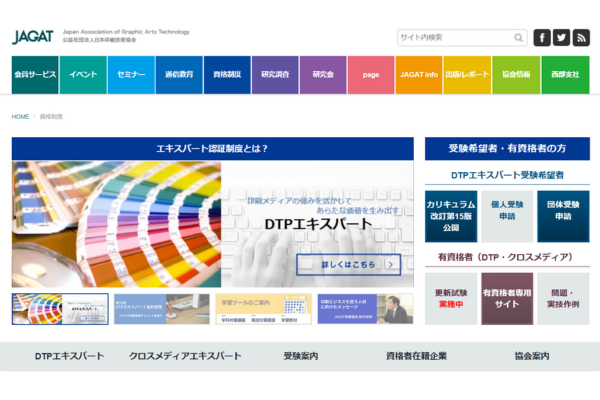Open the 通信教育 menu
This screenshot has height=400, width=600.
[x=179, y=75]
